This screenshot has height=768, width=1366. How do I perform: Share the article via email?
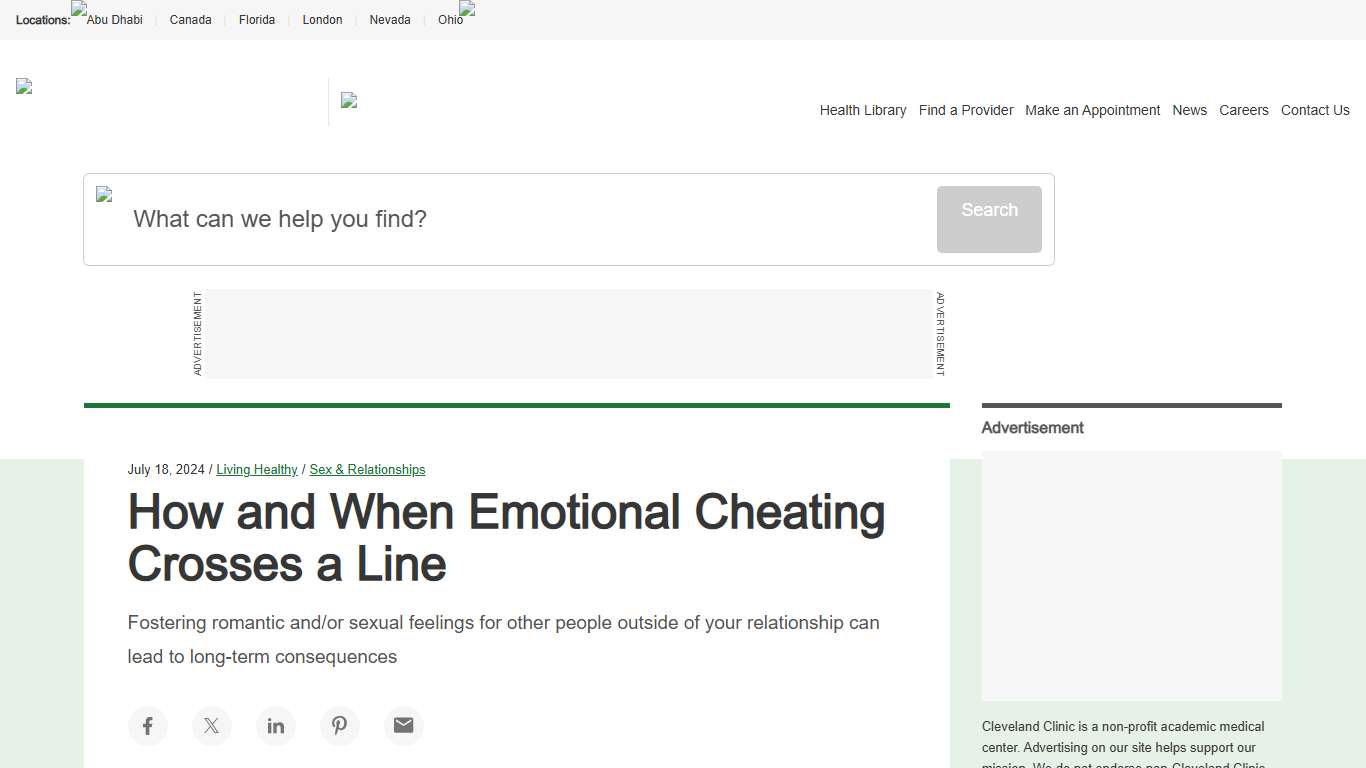pos(404,726)
